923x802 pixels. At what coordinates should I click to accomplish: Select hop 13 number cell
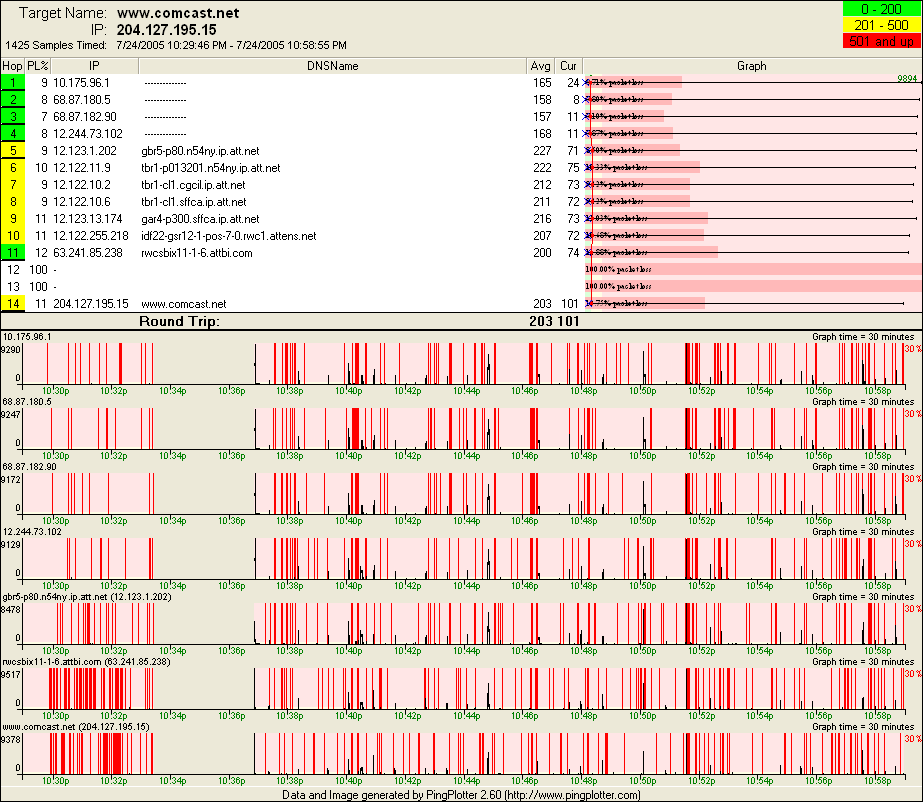coord(13,287)
